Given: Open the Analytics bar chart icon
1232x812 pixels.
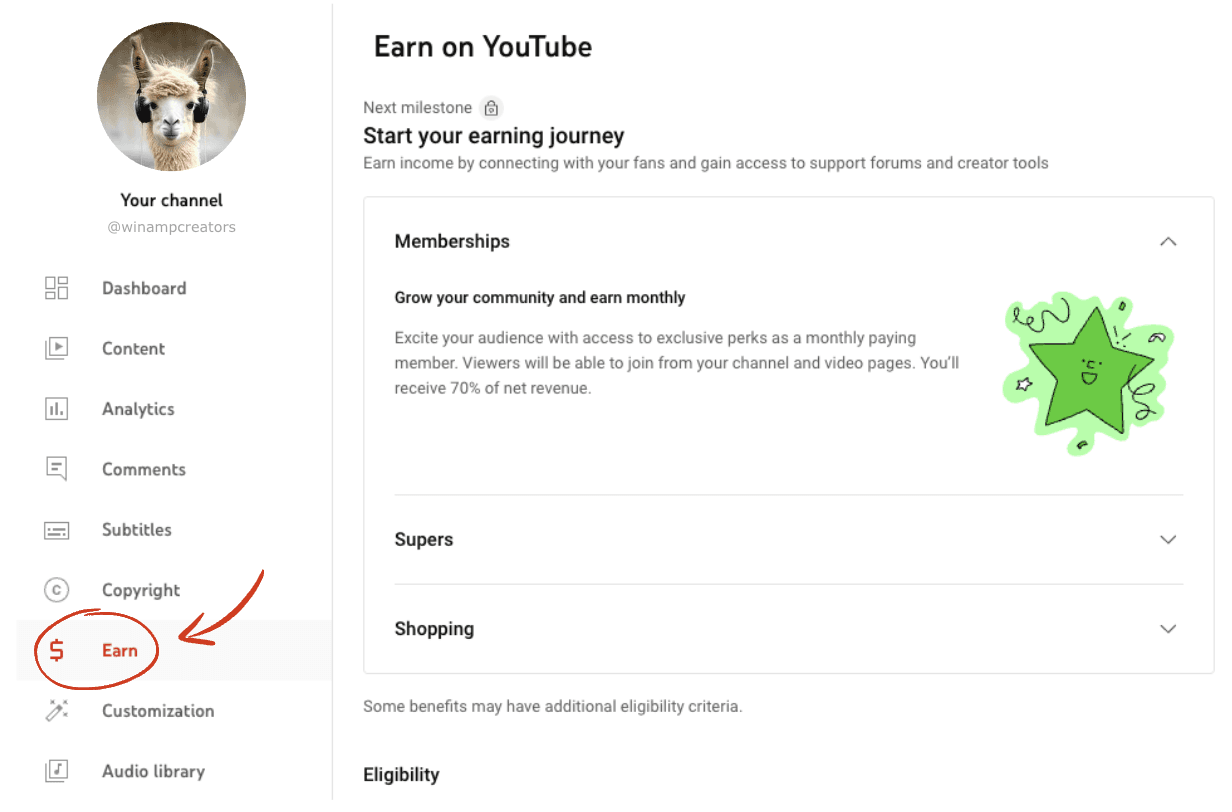Looking at the screenshot, I should click(x=57, y=409).
